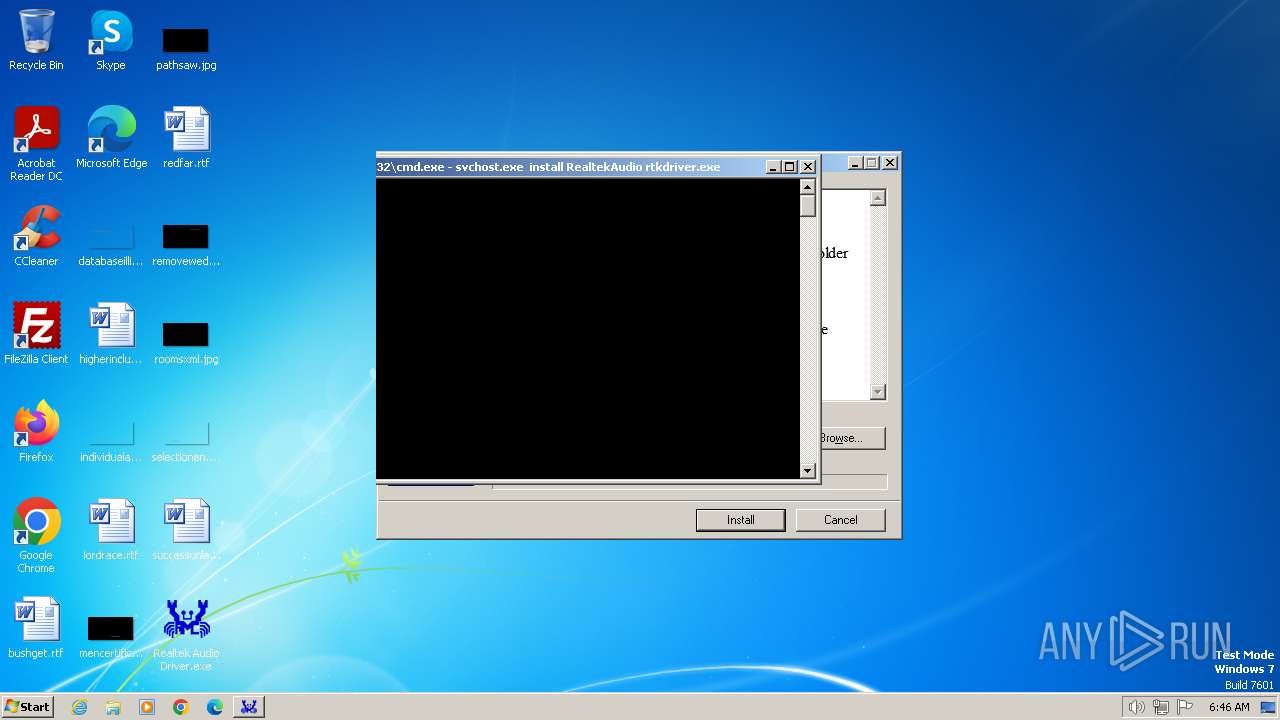Screen dimensions: 1280x720
Task: Launch Skype from the desktop
Action: [110, 40]
